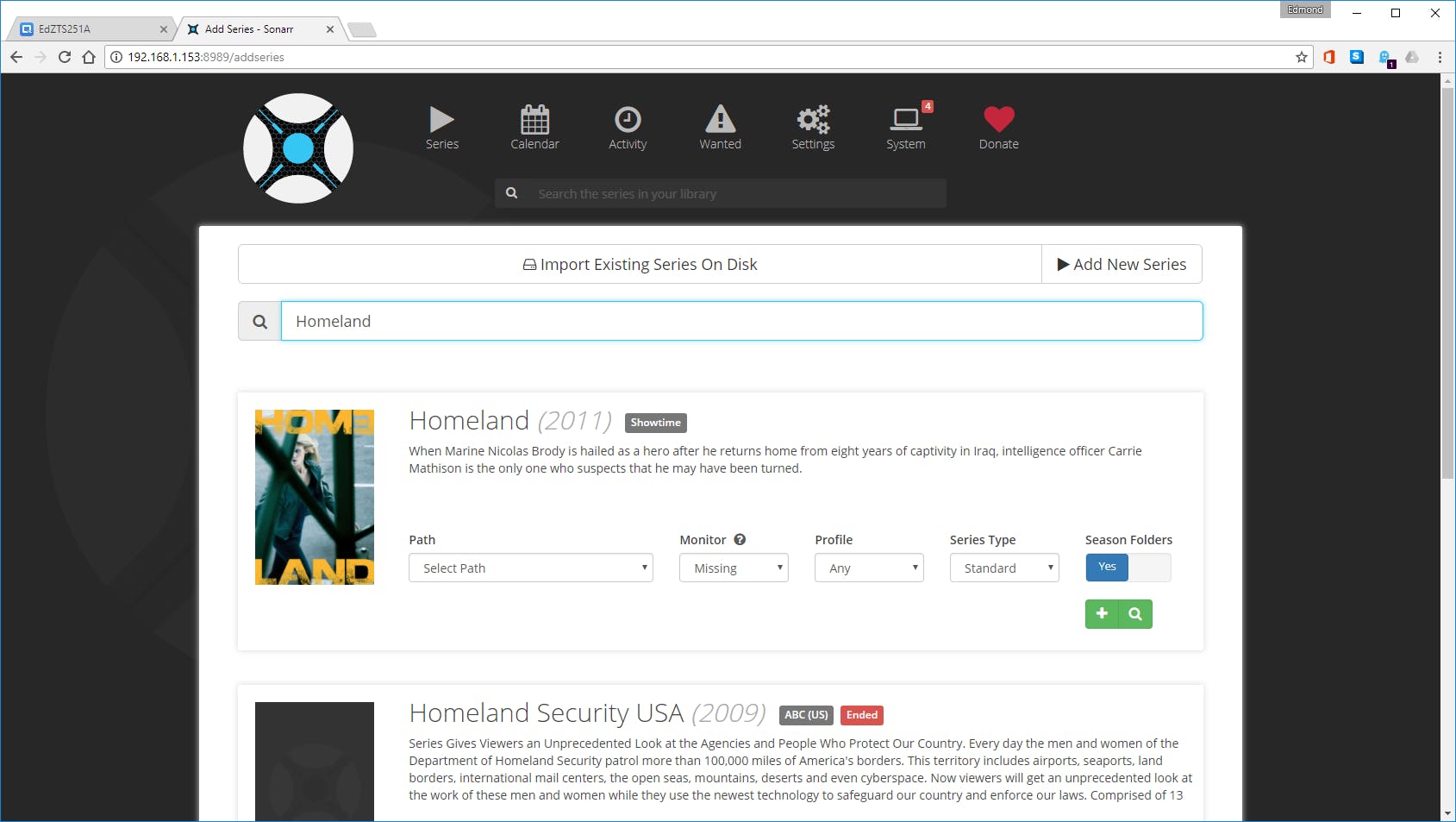Click the Homeland poster thumbnail
This screenshot has width=1456, height=822.
[x=315, y=497]
